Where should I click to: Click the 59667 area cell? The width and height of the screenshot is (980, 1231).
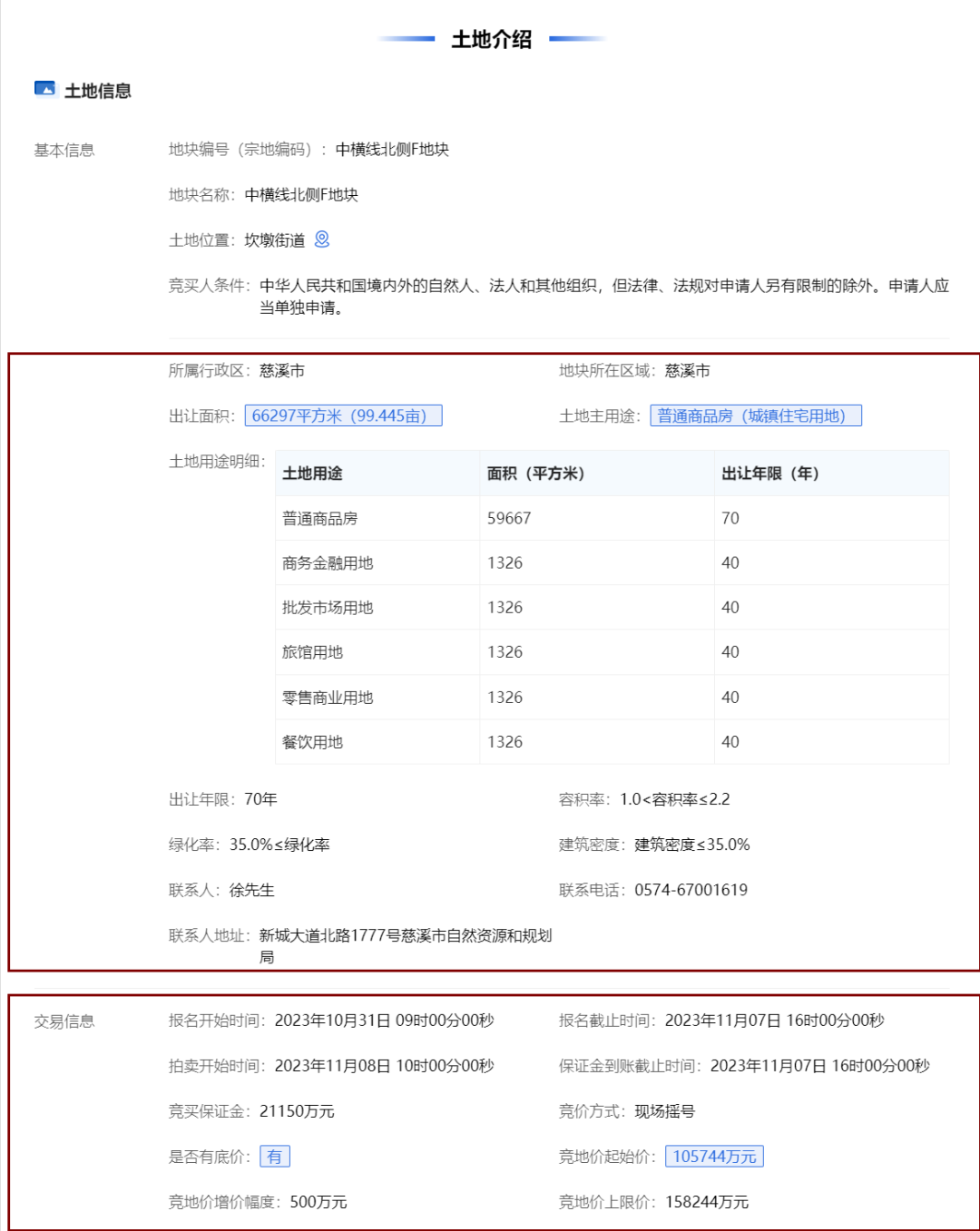509,518
